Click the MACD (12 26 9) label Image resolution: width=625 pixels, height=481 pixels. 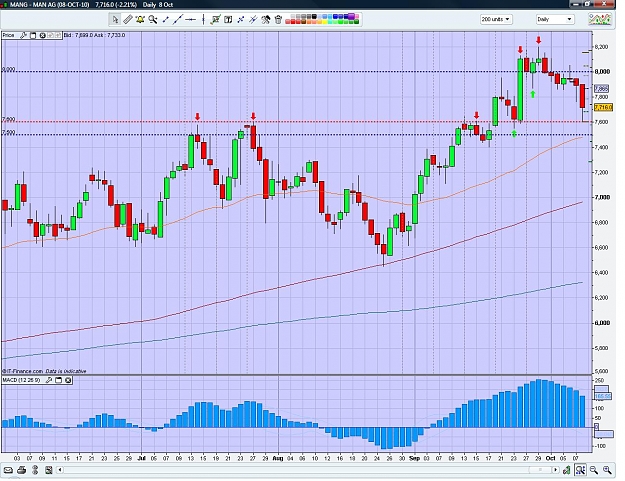[x=22, y=380]
